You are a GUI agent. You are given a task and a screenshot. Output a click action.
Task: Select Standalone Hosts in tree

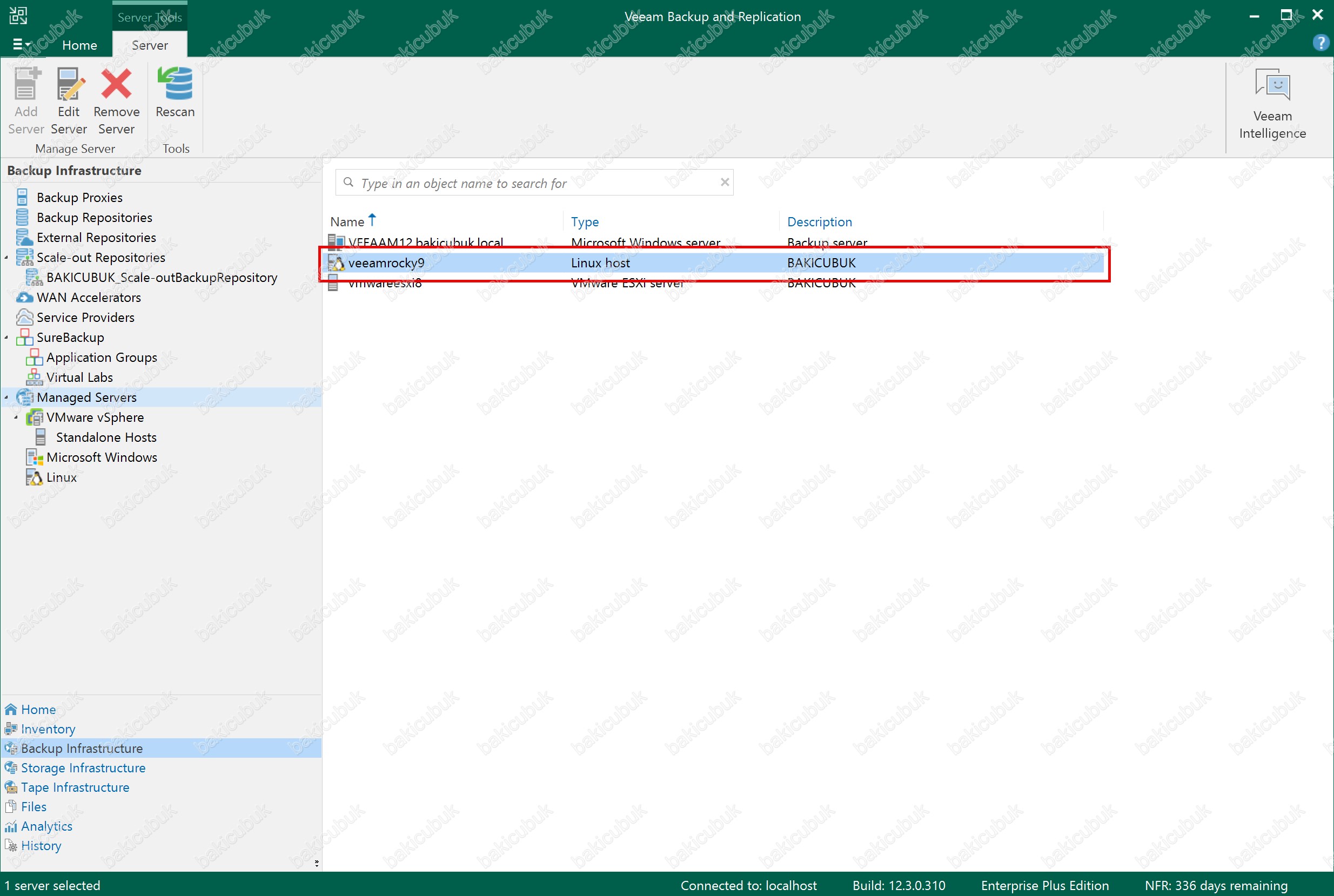pos(106,437)
